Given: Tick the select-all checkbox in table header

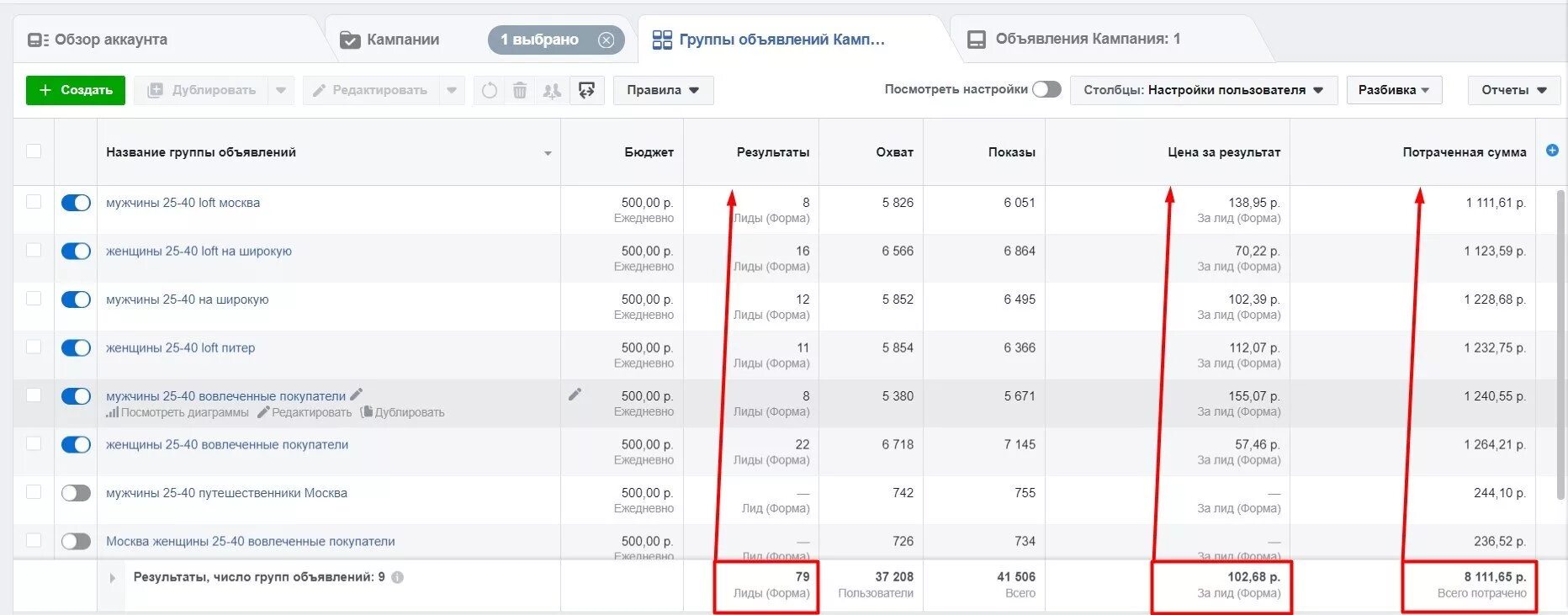Looking at the screenshot, I should 34,151.
